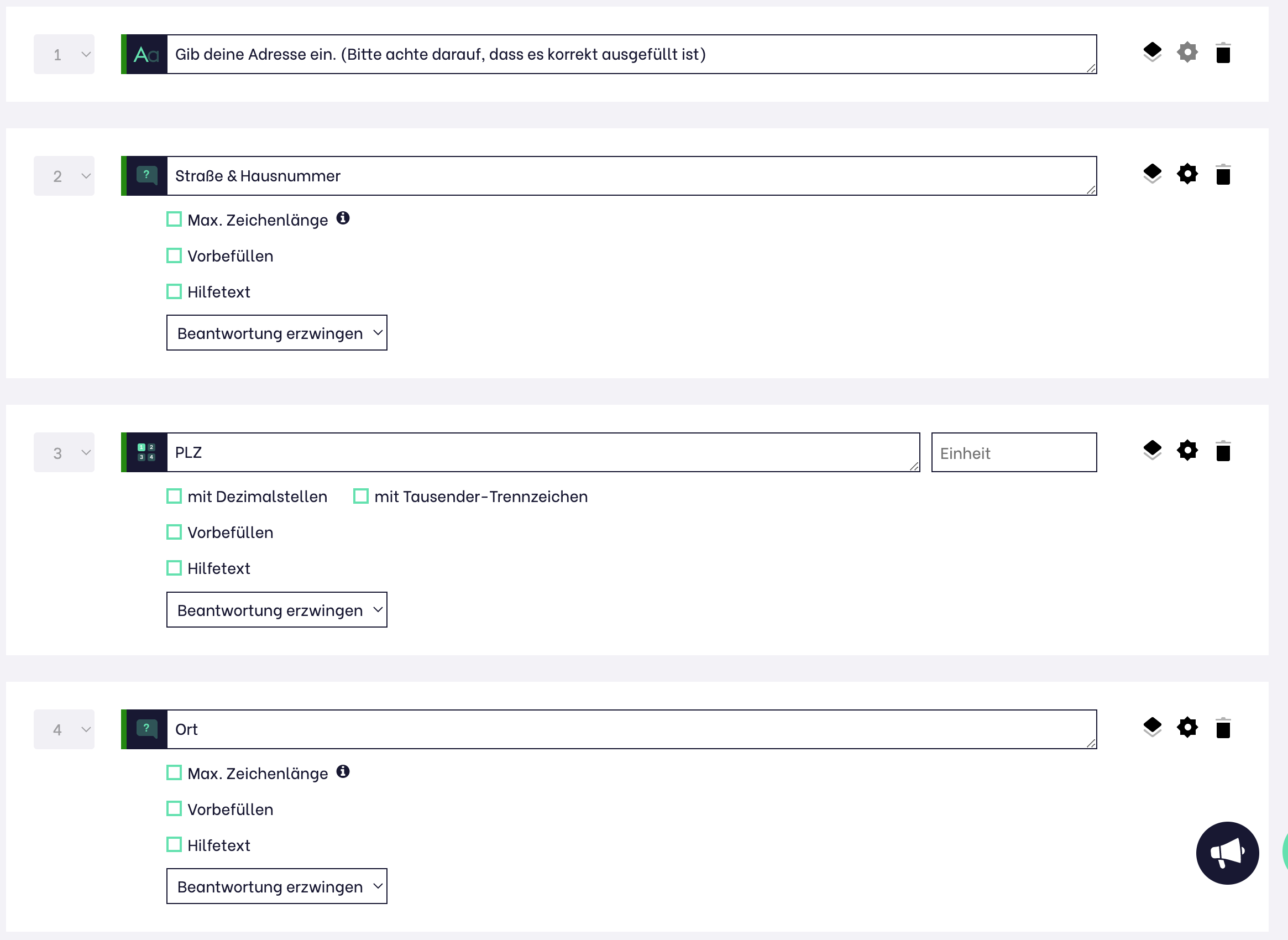The width and height of the screenshot is (1288, 940).
Task: Click the layers icon of the Ort question
Action: click(1152, 727)
